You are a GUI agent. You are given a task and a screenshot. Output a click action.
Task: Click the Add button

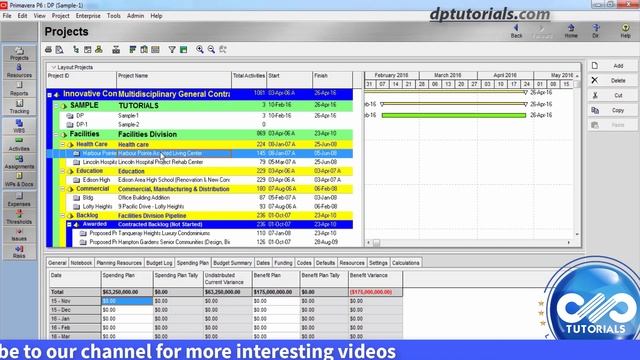[613, 66]
